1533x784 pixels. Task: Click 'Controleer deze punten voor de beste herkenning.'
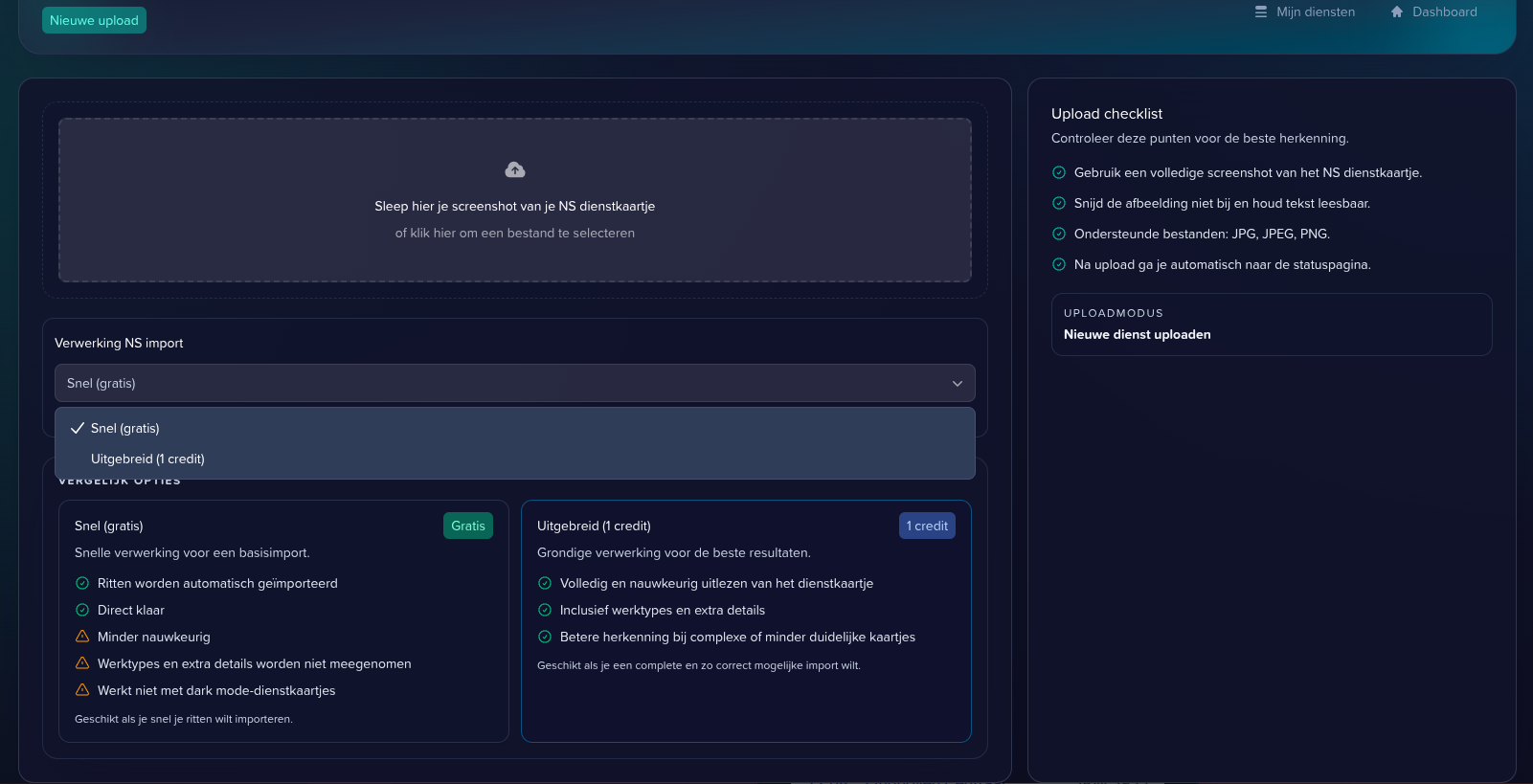(x=1200, y=138)
